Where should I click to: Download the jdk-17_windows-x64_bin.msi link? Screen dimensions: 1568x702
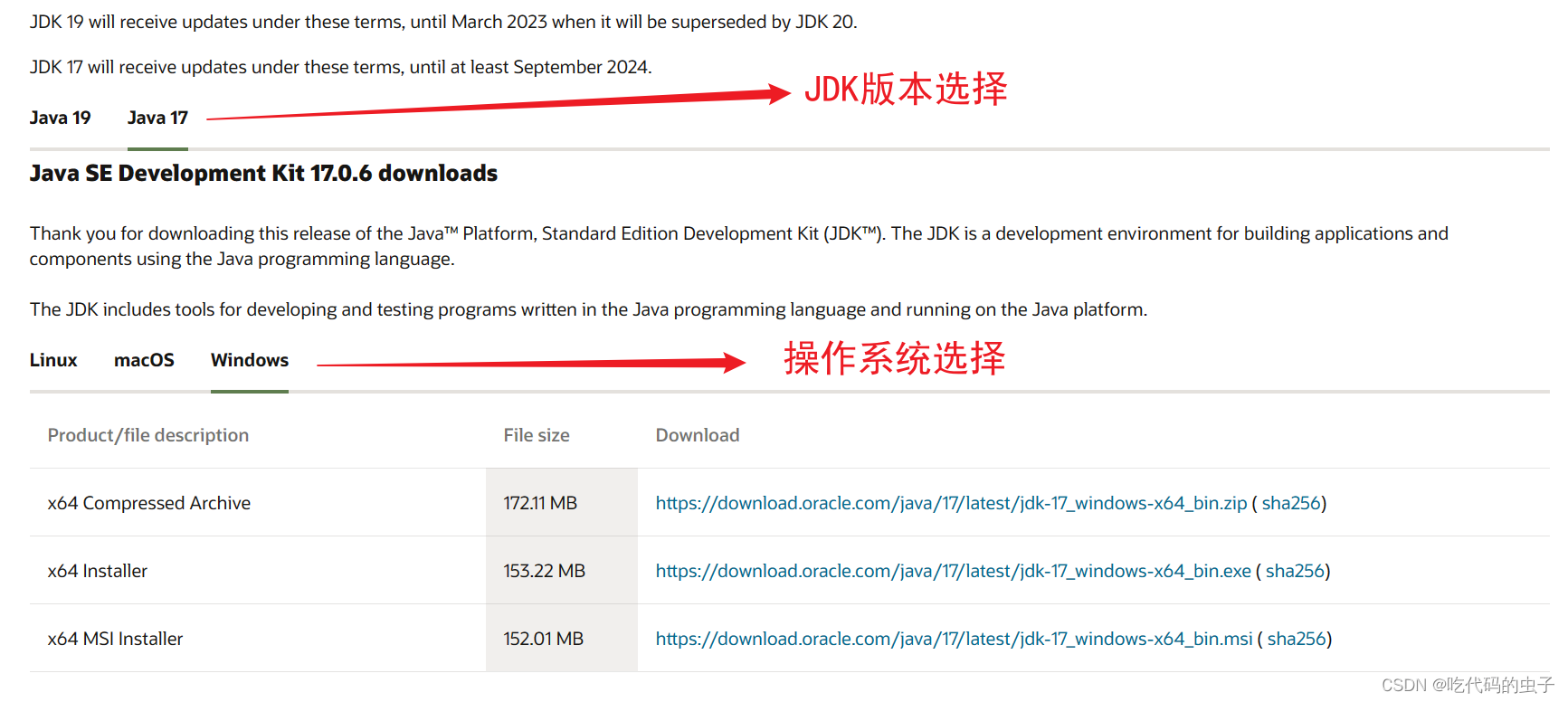pos(954,639)
